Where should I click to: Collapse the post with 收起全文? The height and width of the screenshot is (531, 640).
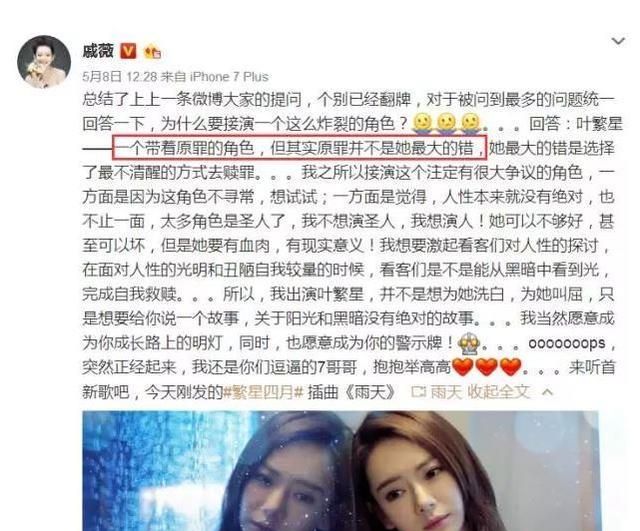[x=498, y=392]
